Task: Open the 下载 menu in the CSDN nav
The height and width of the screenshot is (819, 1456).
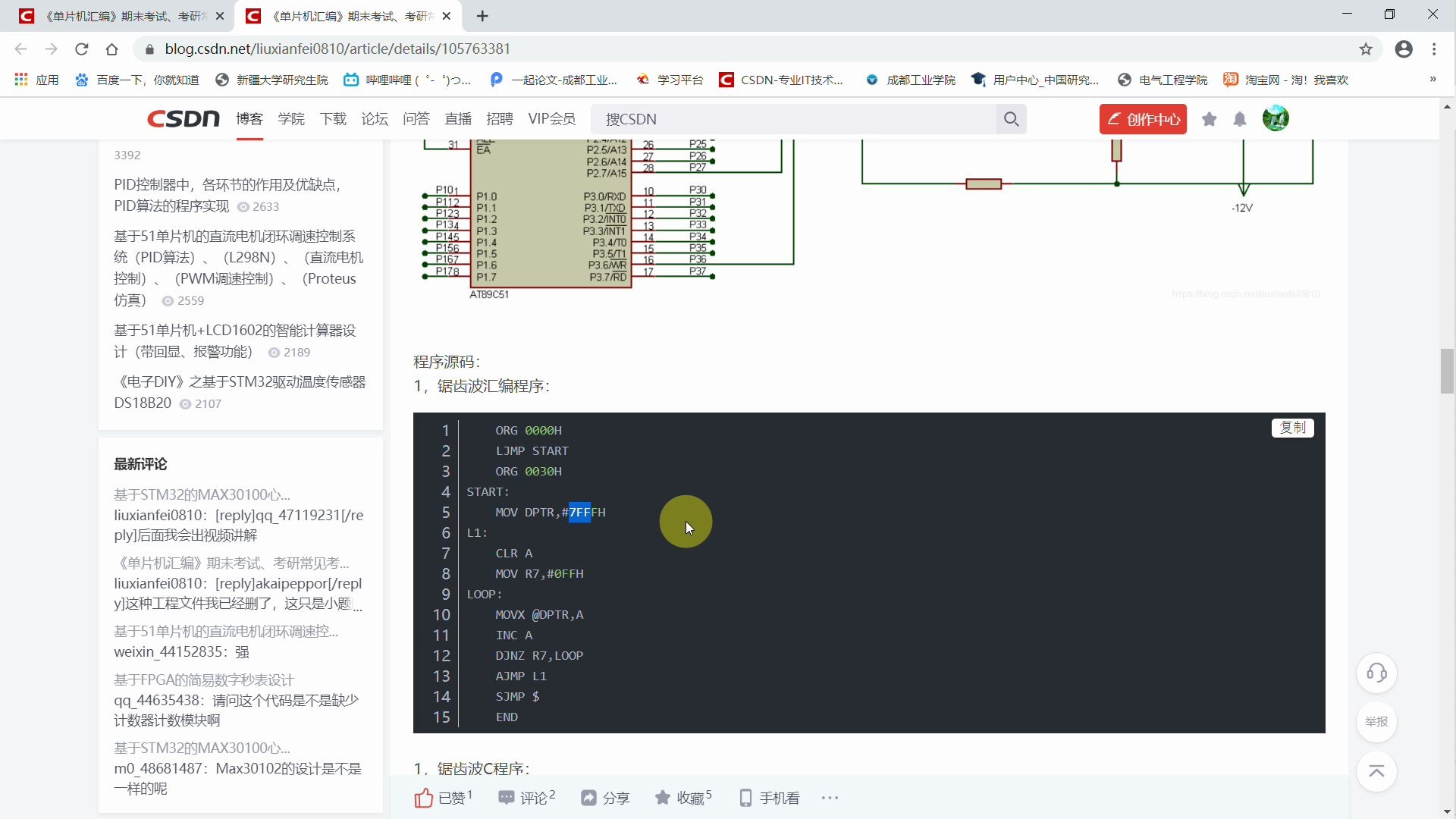Action: [333, 119]
